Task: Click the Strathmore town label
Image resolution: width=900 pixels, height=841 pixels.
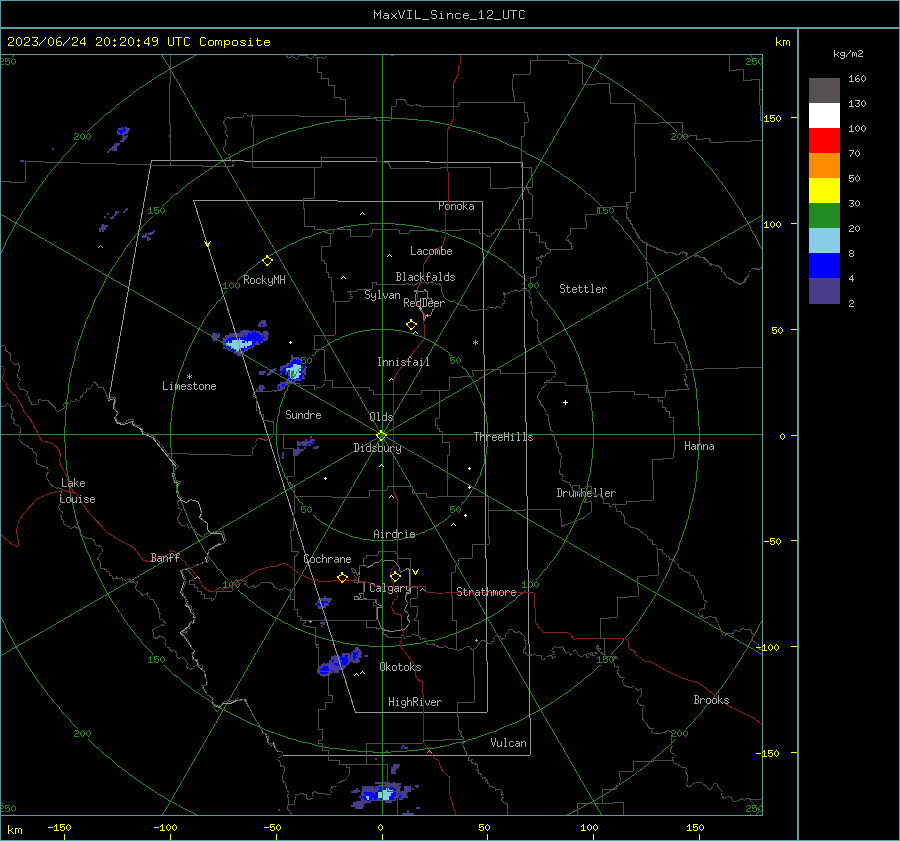Action: (486, 592)
